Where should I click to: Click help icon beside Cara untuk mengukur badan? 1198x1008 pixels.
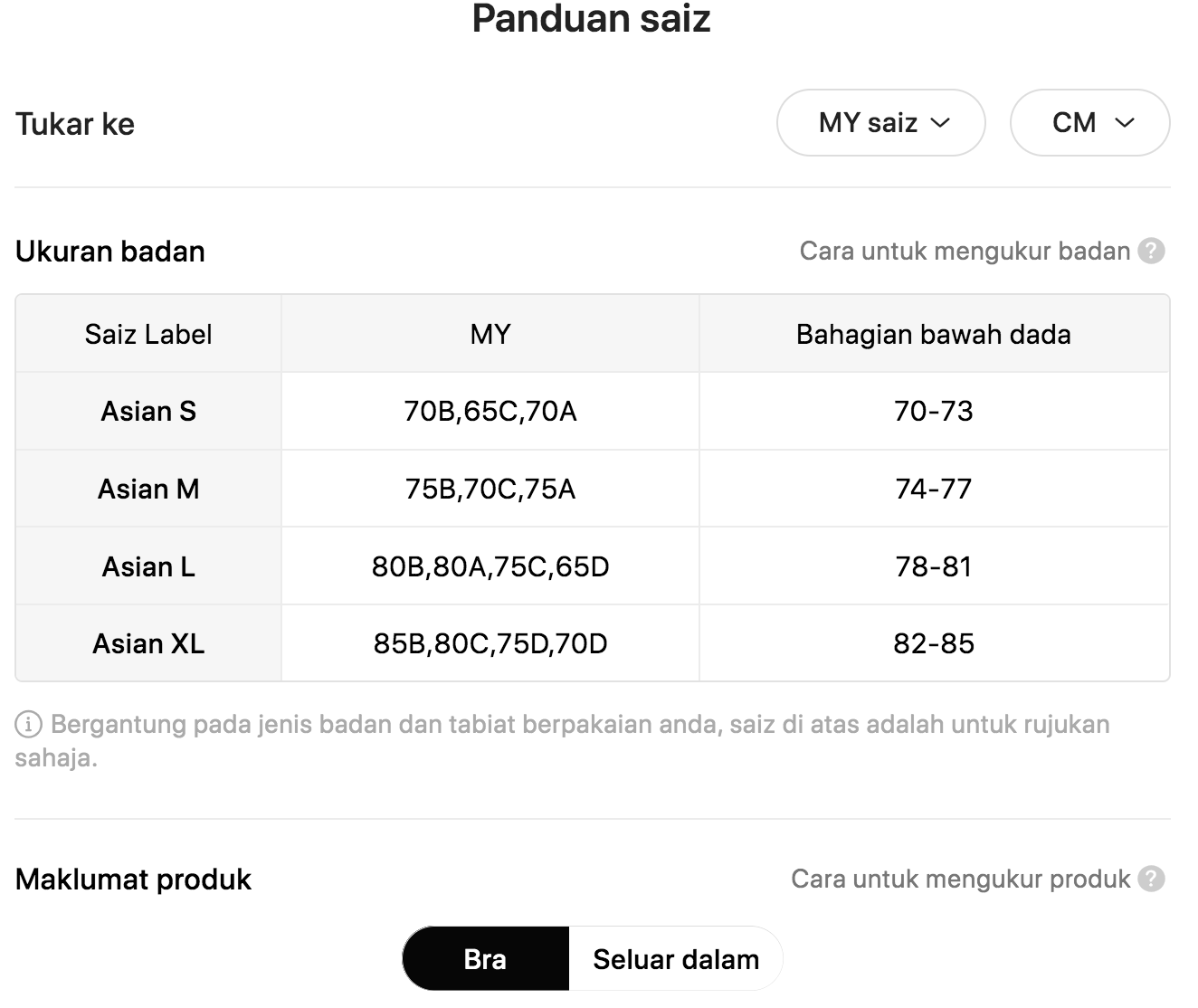click(1151, 251)
